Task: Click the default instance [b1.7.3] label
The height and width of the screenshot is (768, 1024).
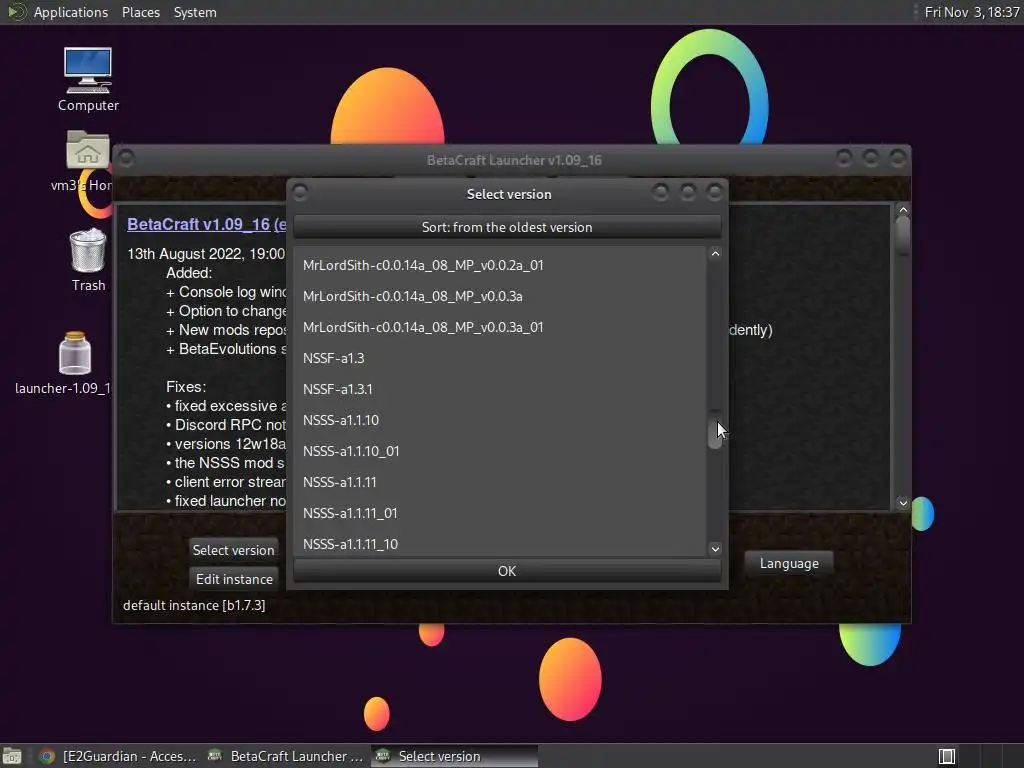Action: pos(194,605)
